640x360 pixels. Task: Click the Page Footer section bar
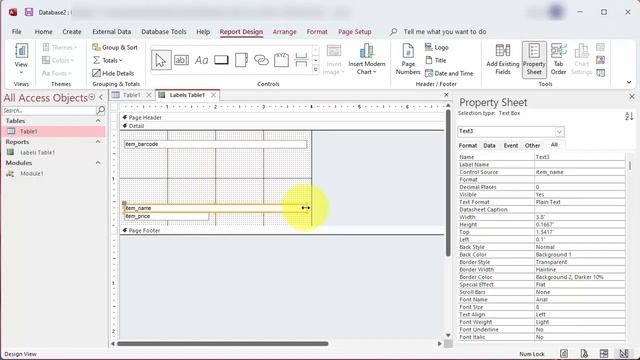(282, 230)
